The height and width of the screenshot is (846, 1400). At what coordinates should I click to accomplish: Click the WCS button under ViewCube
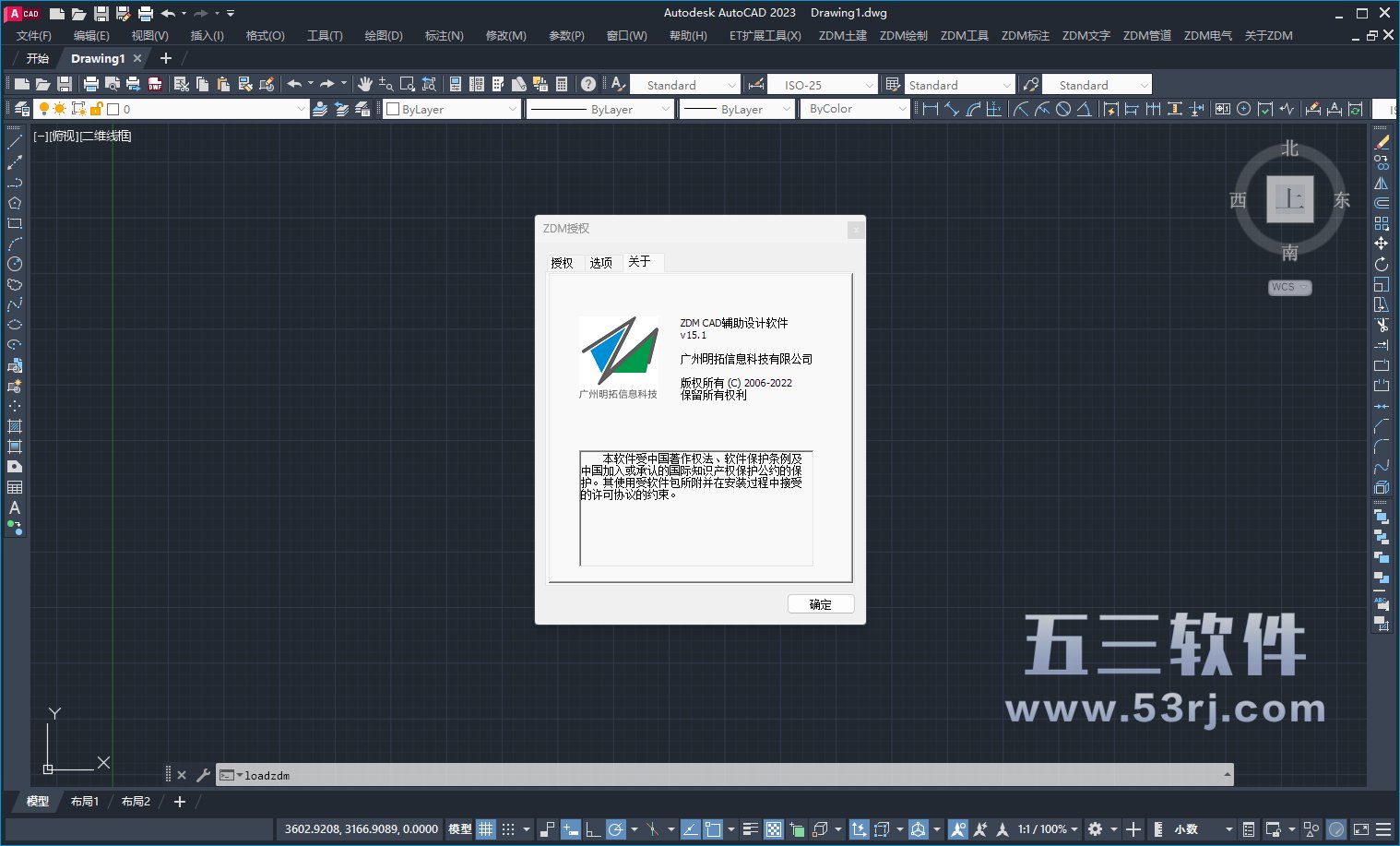click(x=1288, y=287)
